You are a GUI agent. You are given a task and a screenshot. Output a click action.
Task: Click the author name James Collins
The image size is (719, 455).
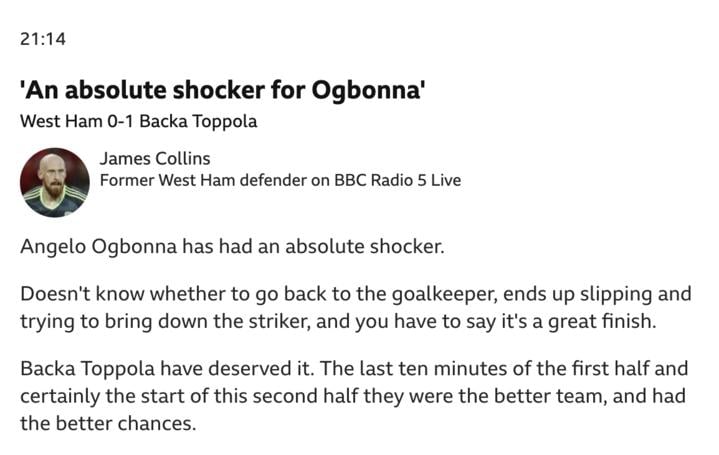point(155,159)
